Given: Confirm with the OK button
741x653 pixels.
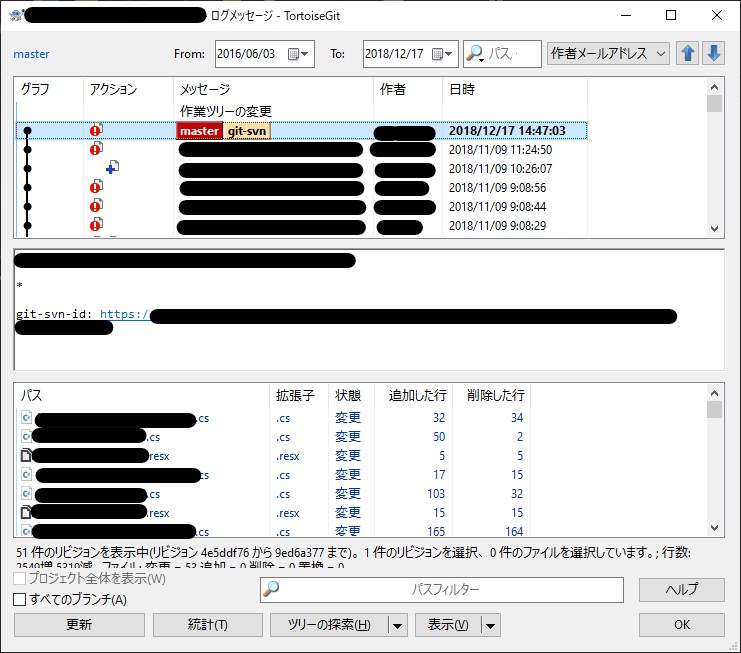Looking at the screenshot, I should 681,625.
